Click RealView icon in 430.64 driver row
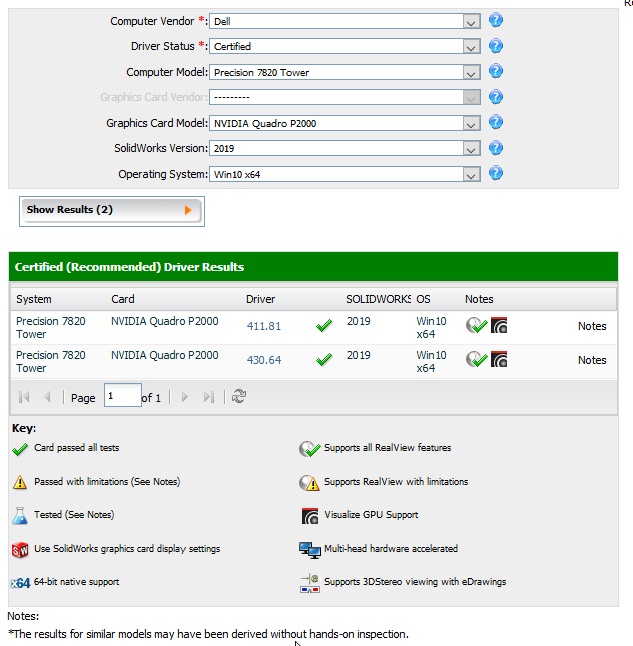633x646 pixels. click(x=476, y=359)
